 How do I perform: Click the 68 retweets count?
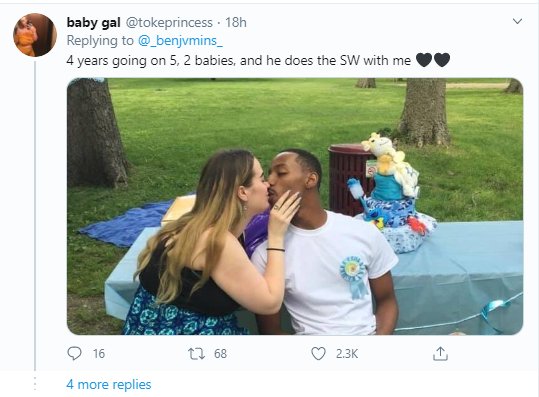pyautogui.click(x=220, y=354)
